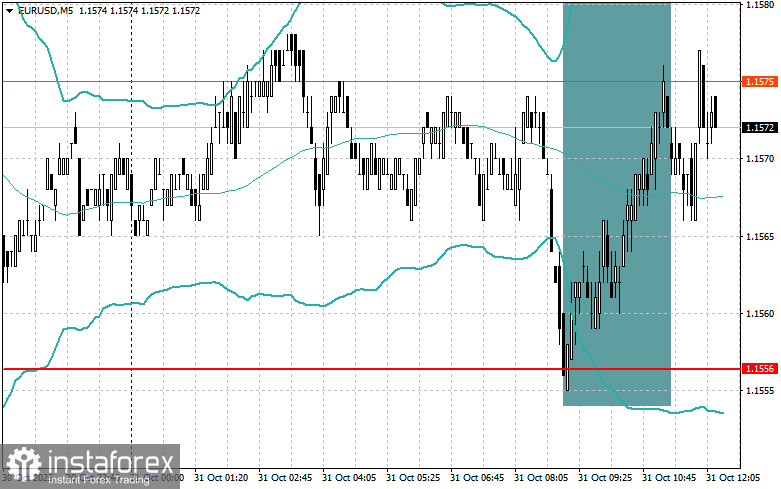Screen dimensions: 781x489
Task: Click the 31 Oct 12:05 time label
Action: [733, 478]
